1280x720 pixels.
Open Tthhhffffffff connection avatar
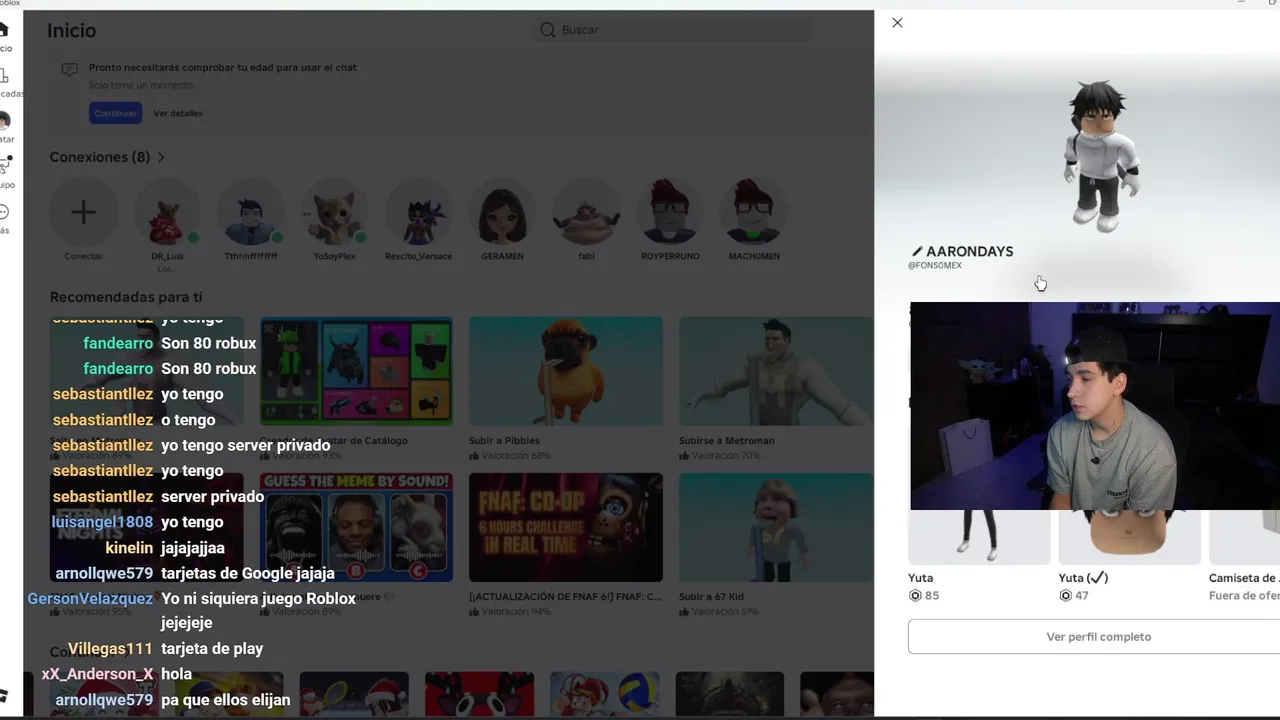click(251, 212)
